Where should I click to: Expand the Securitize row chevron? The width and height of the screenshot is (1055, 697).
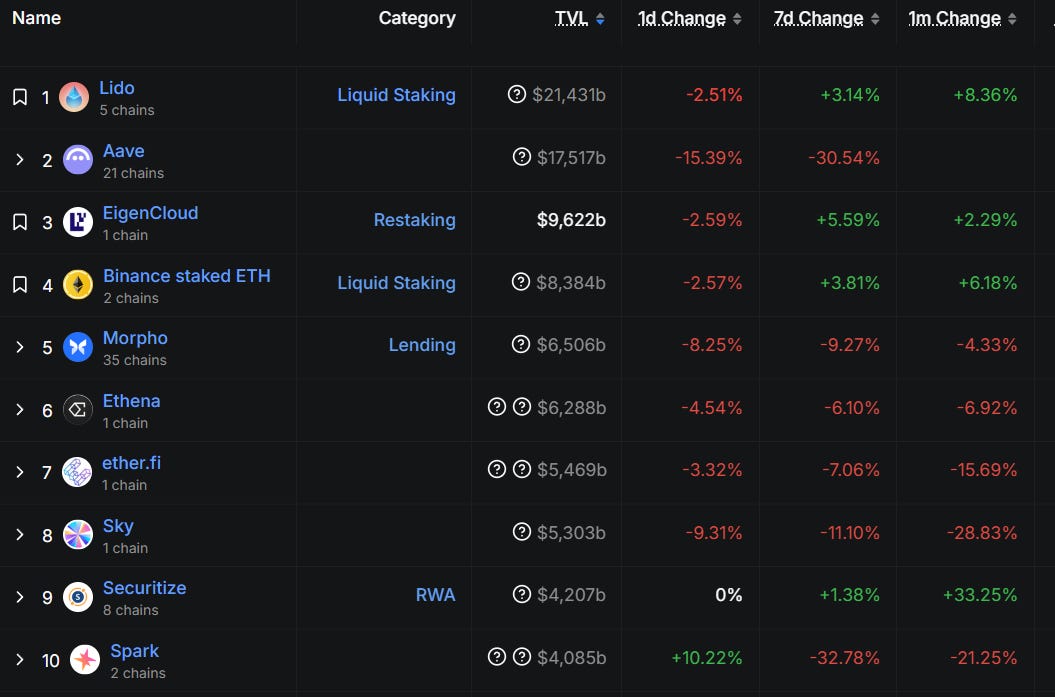pos(20,597)
